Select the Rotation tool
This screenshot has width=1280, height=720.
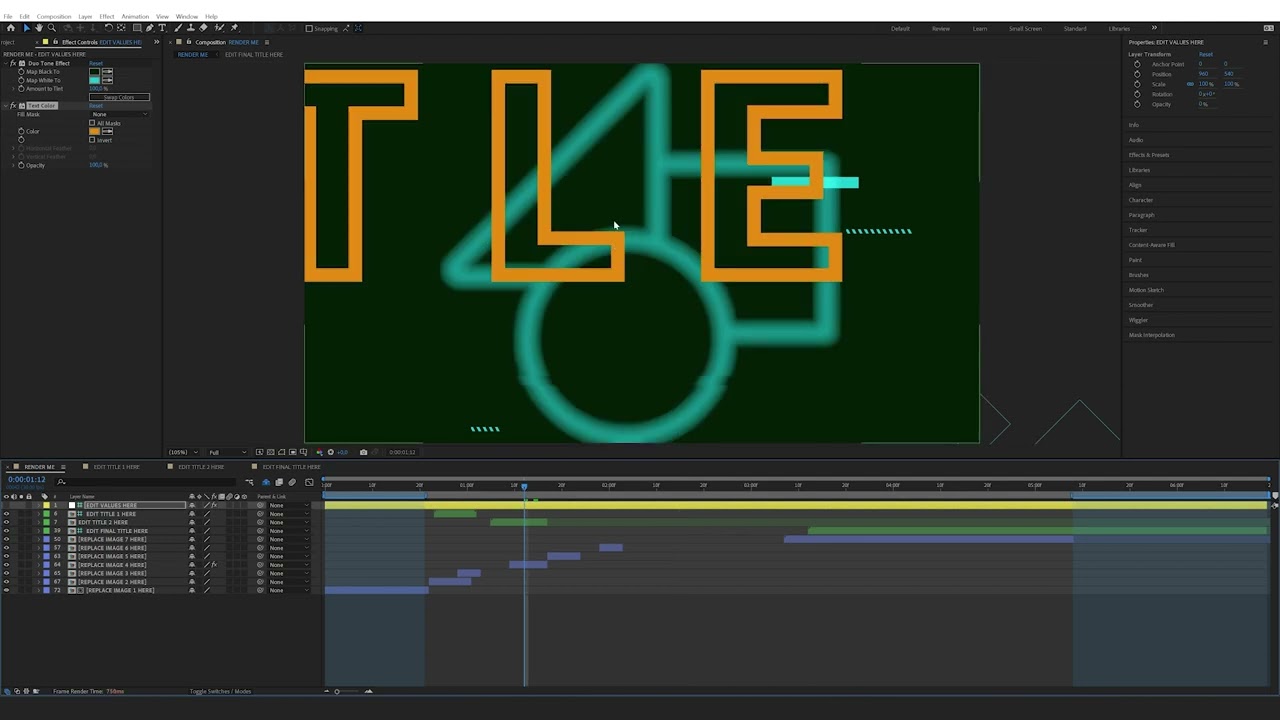point(108,28)
